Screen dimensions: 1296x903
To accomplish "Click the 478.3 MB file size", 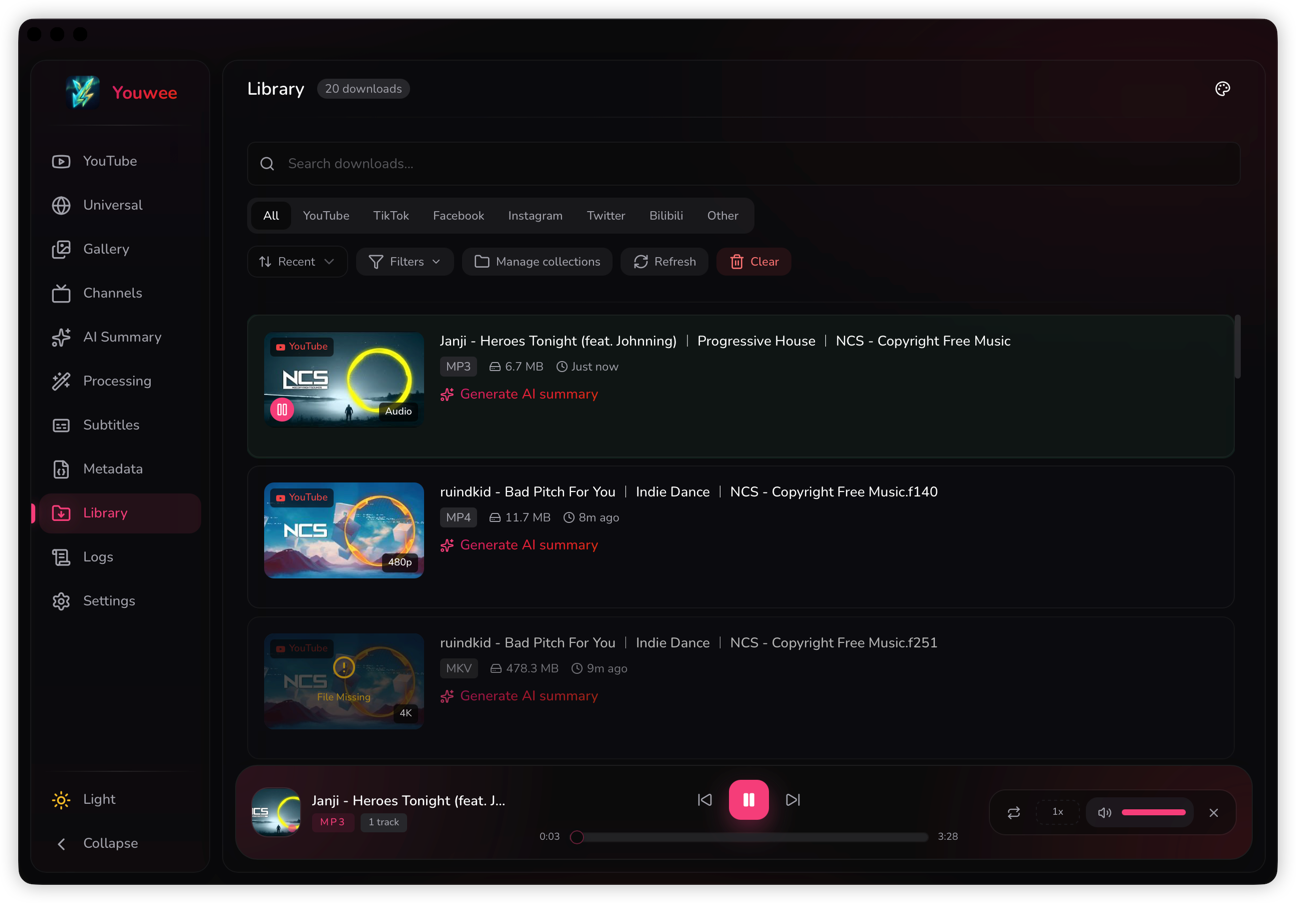I will pyautogui.click(x=524, y=669).
